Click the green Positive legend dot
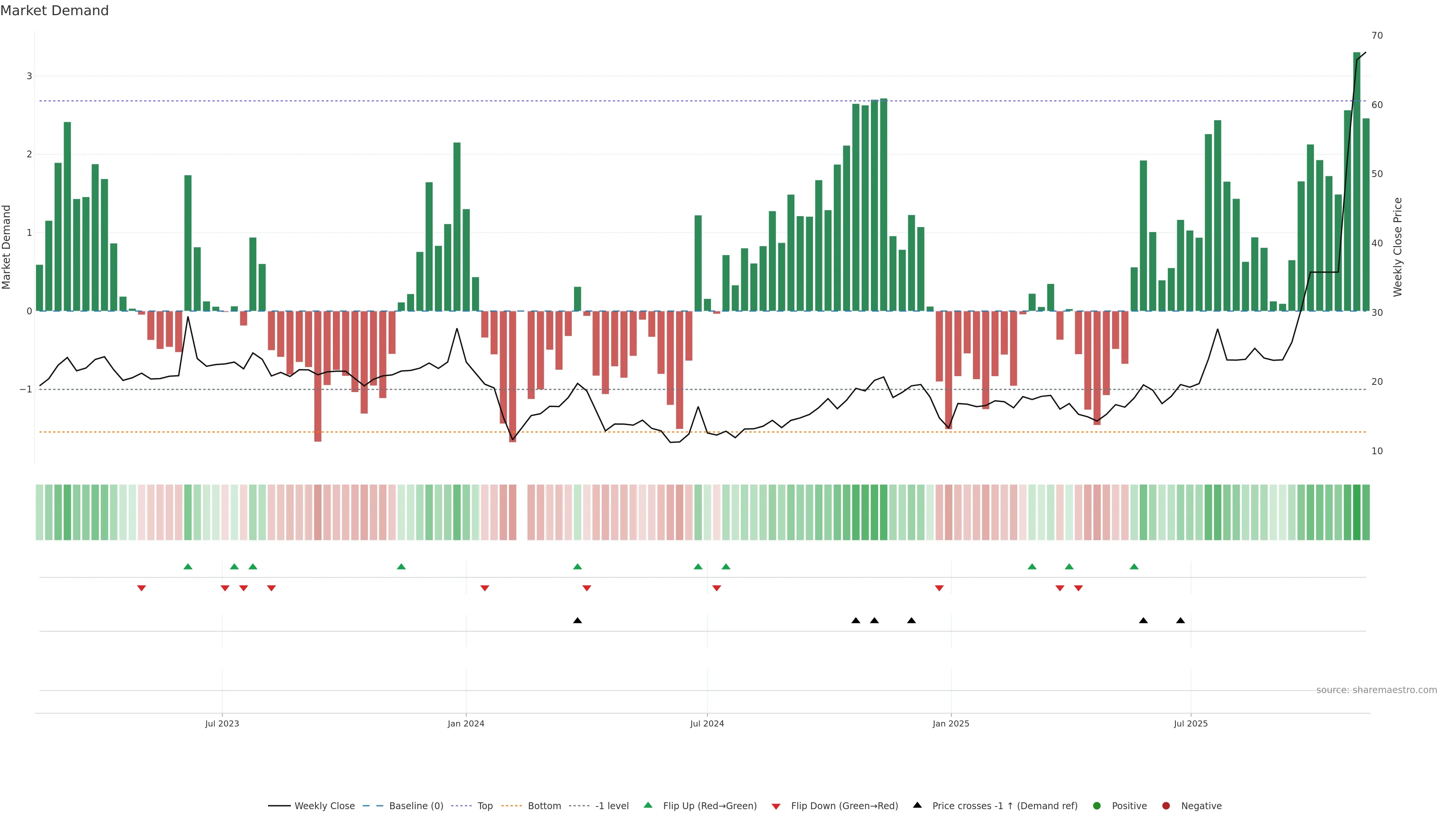The height and width of the screenshot is (819, 1456). [1097, 805]
